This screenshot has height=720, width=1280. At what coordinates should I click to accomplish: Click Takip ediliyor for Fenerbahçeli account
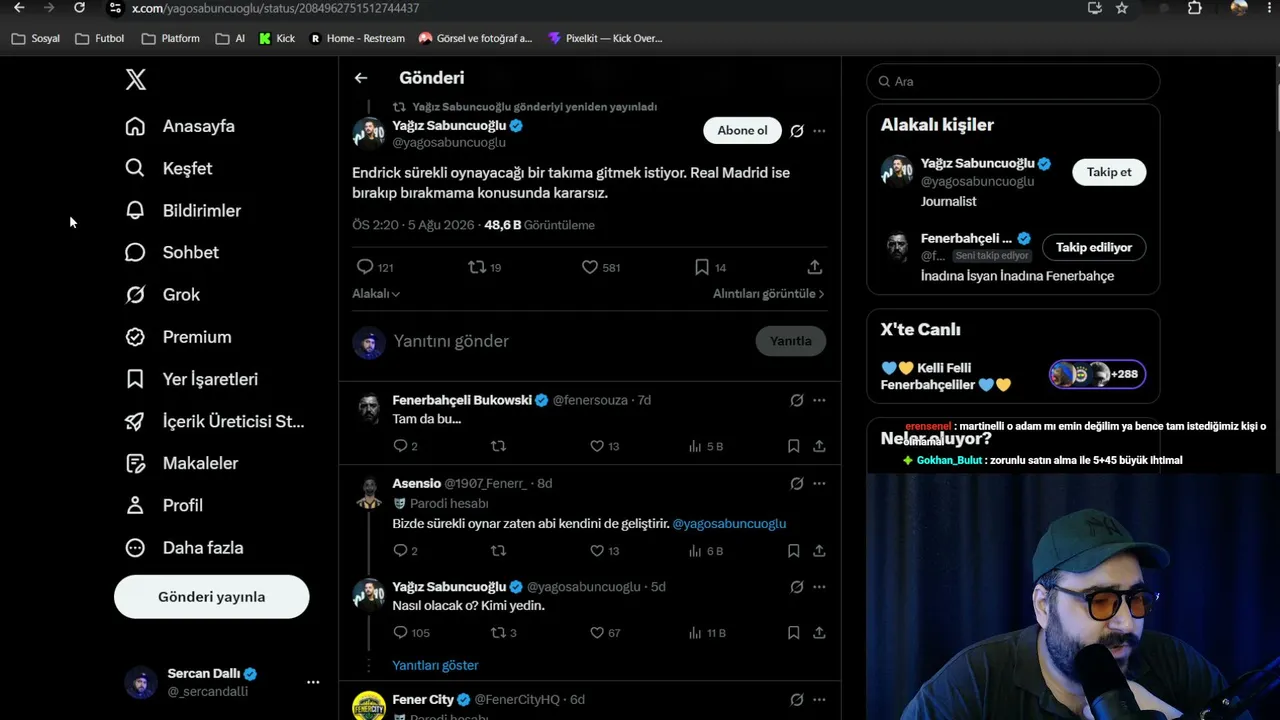click(x=1094, y=247)
